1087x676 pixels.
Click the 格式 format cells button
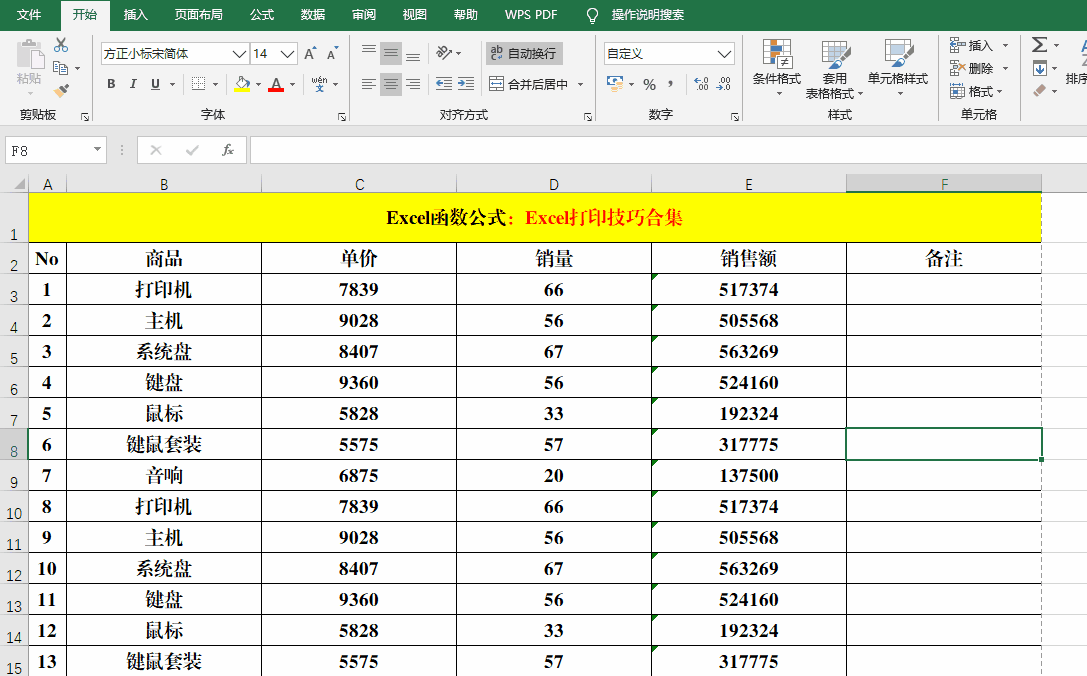click(971, 91)
